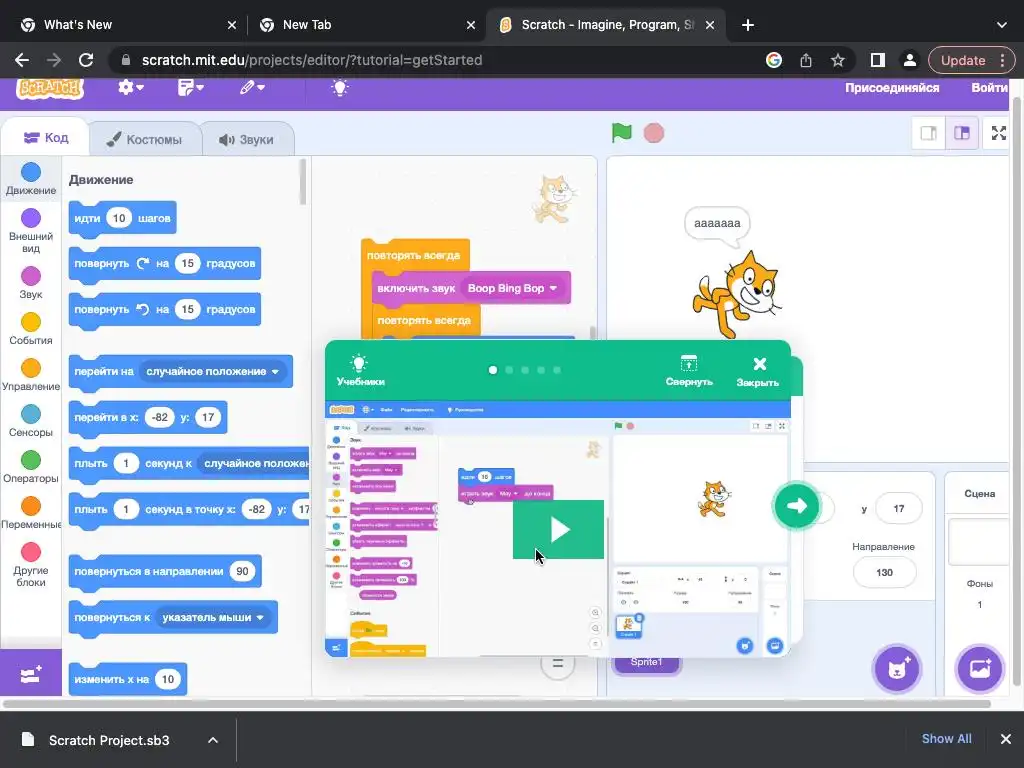
Task: Open случайное положение dropdown in перейти на block
Action: tap(212, 372)
